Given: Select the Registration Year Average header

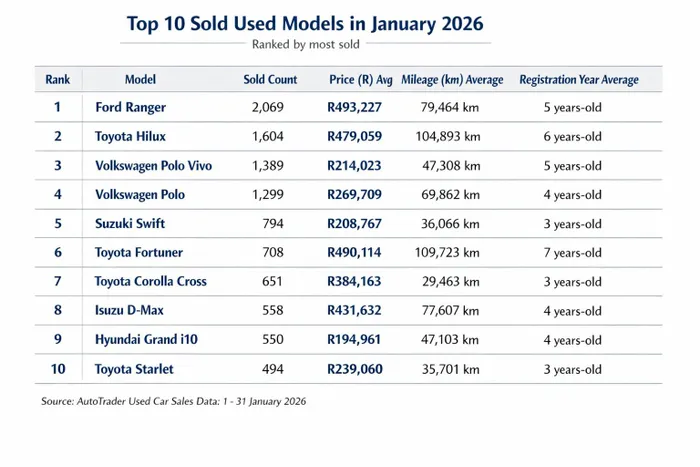Looking at the screenshot, I should 578,79.
